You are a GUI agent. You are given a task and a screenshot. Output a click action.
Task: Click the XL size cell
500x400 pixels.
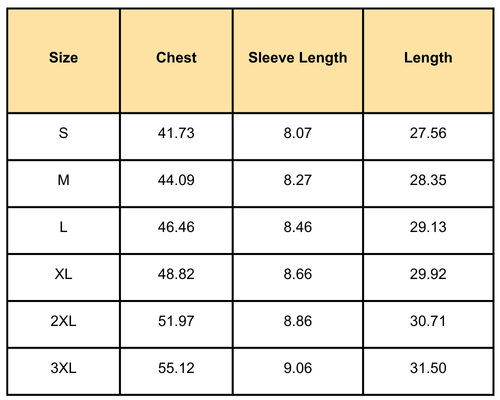click(x=63, y=278)
